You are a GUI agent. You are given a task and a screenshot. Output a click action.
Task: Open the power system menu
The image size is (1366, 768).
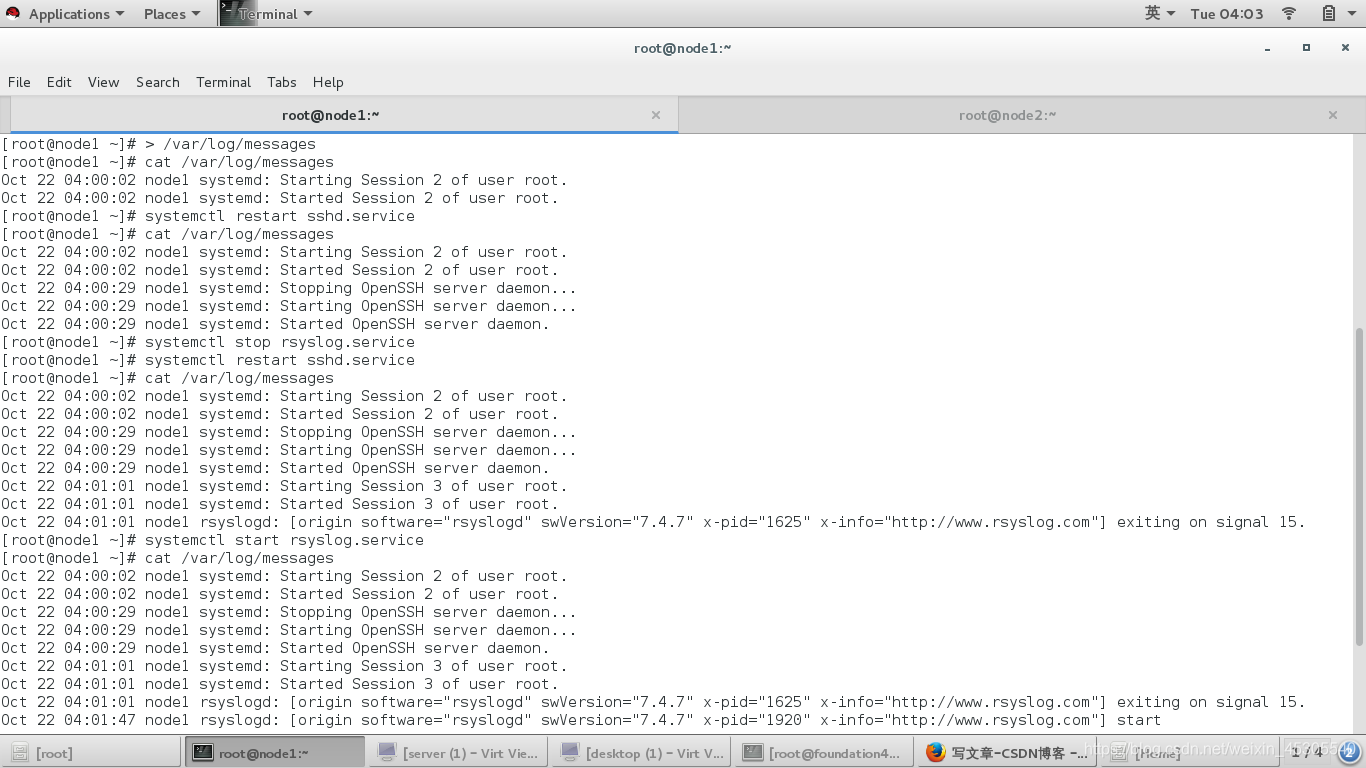click(1352, 13)
